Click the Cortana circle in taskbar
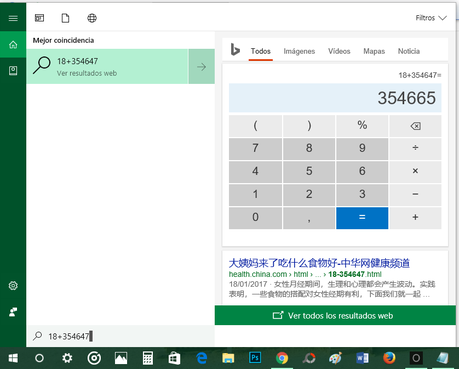Screen dimensions: 459x369 click(39, 358)
